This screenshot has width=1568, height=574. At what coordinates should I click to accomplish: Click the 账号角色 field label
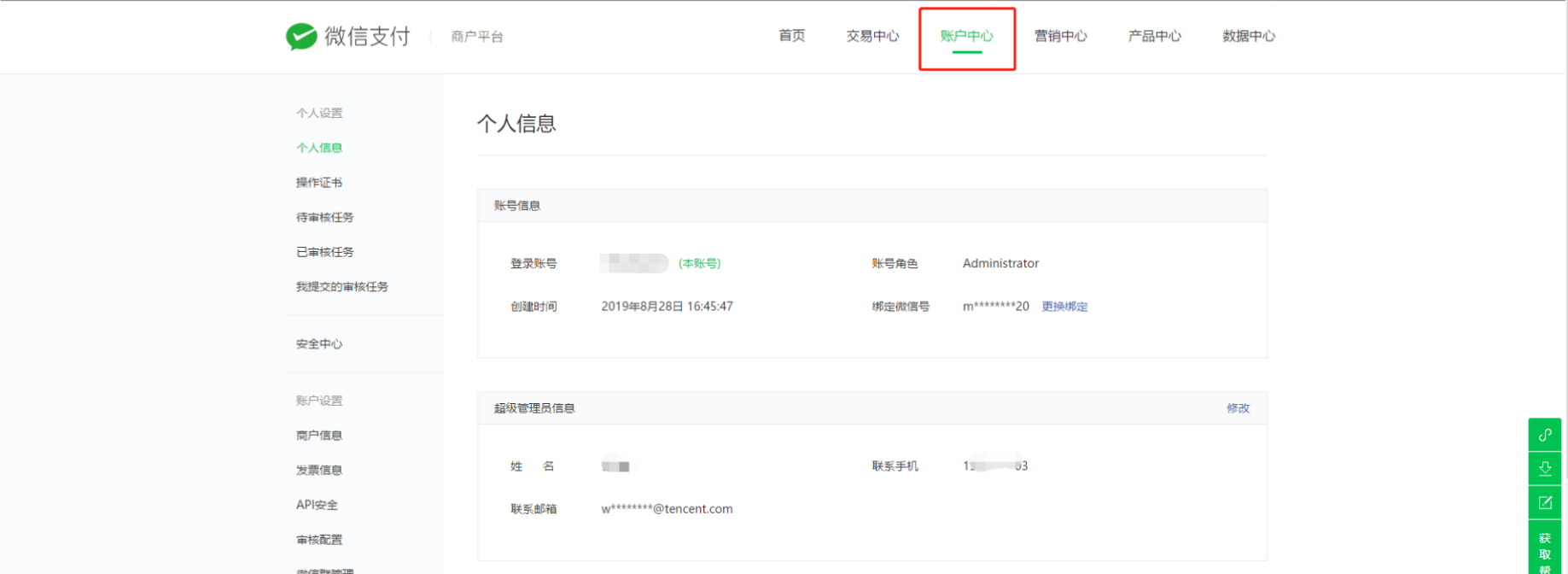pyautogui.click(x=895, y=263)
